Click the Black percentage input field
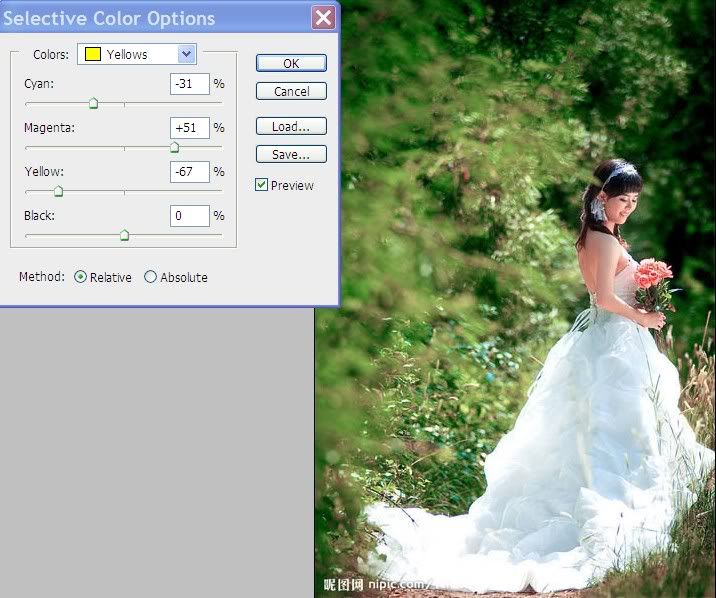716x598 pixels. click(189, 216)
